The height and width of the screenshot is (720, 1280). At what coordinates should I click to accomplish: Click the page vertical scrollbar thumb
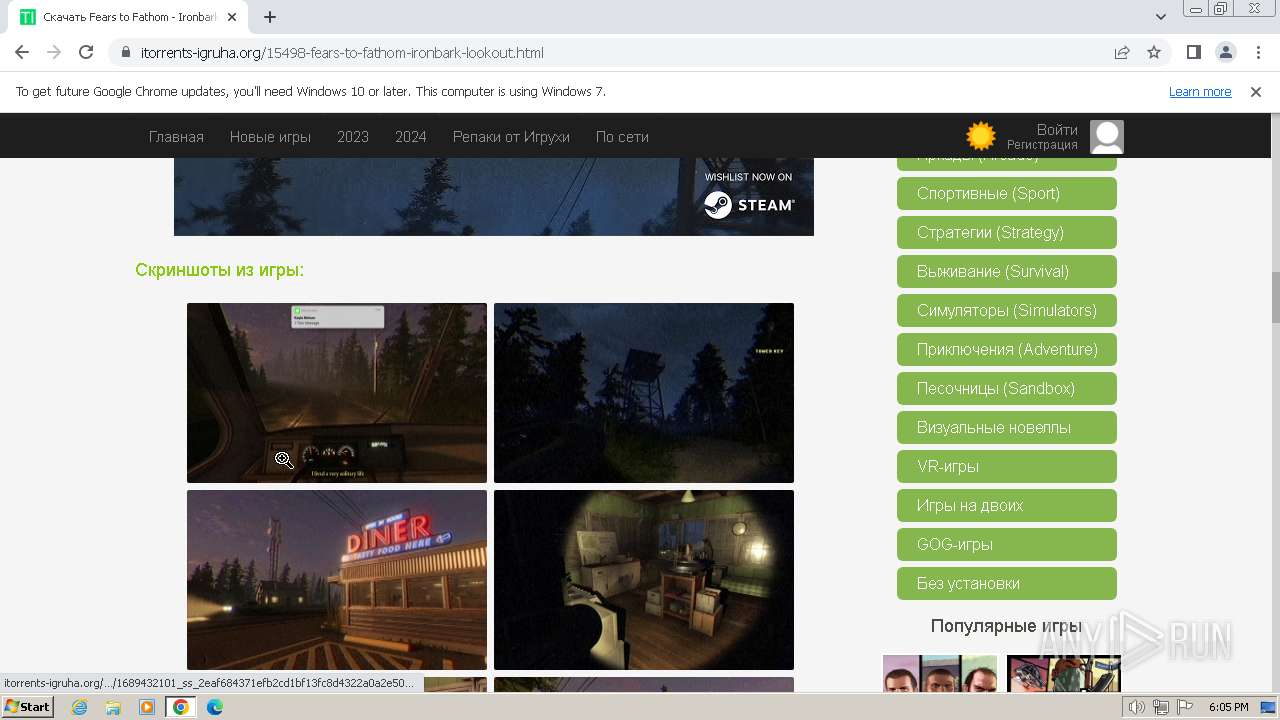1275,297
